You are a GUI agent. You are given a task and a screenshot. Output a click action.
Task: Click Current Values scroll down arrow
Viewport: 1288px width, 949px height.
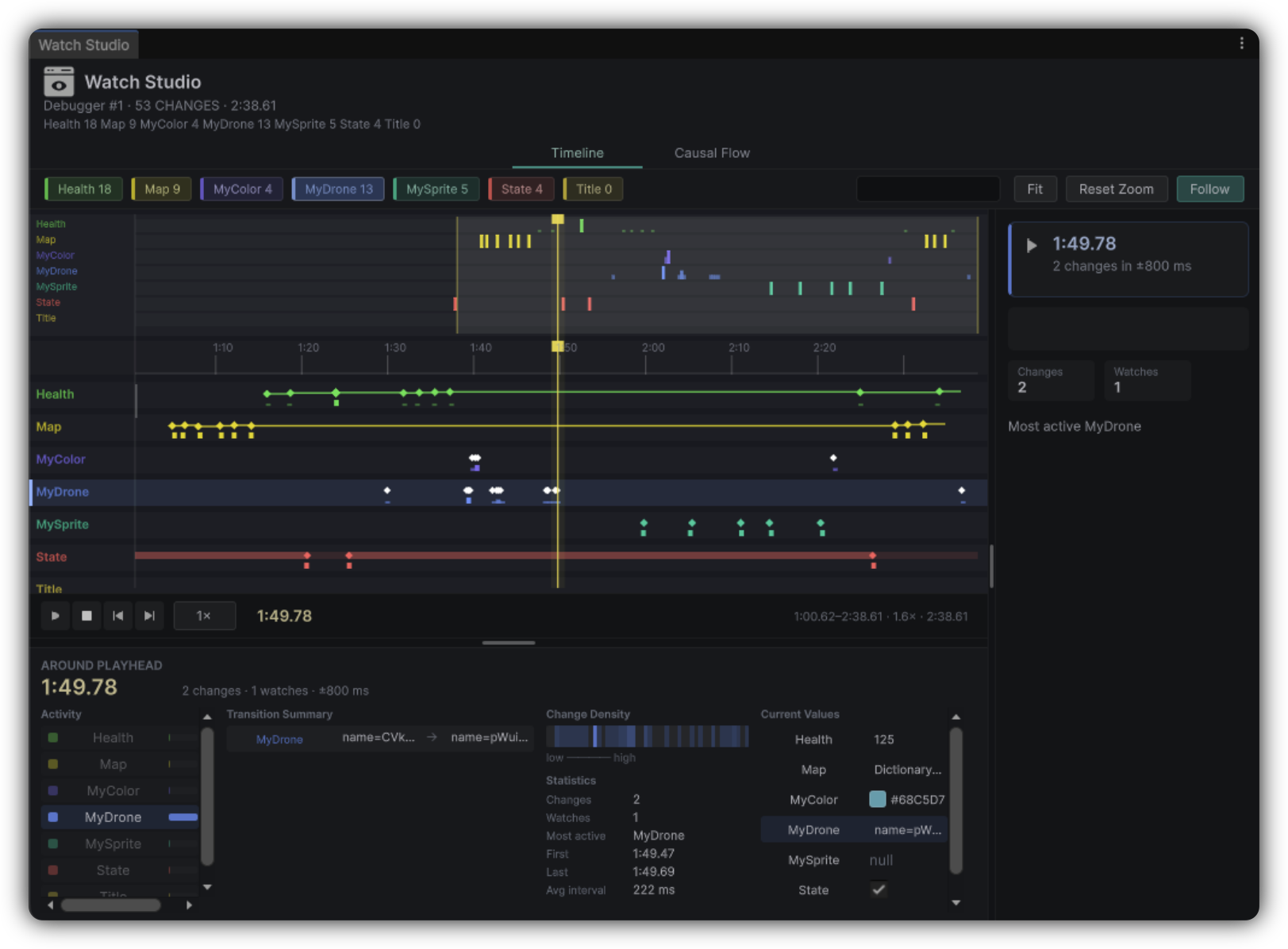point(955,902)
